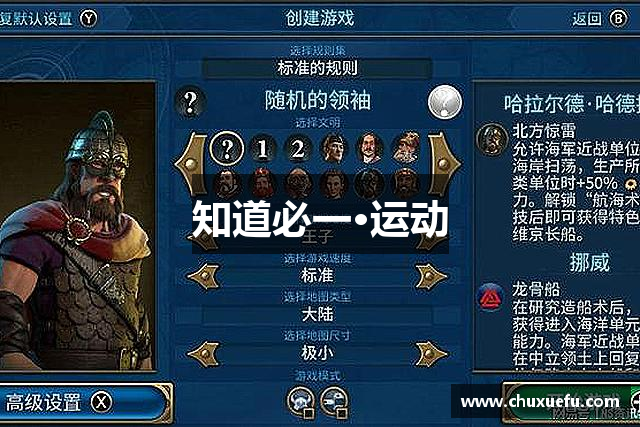Open the 标准的规则 ruleset dropdown
The height and width of the screenshot is (427, 640).
[x=317, y=68]
